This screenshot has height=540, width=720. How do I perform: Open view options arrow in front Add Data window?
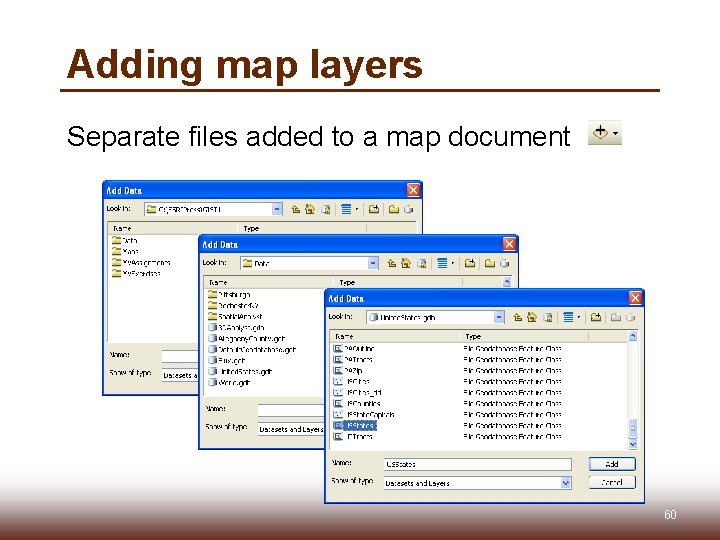point(579,317)
